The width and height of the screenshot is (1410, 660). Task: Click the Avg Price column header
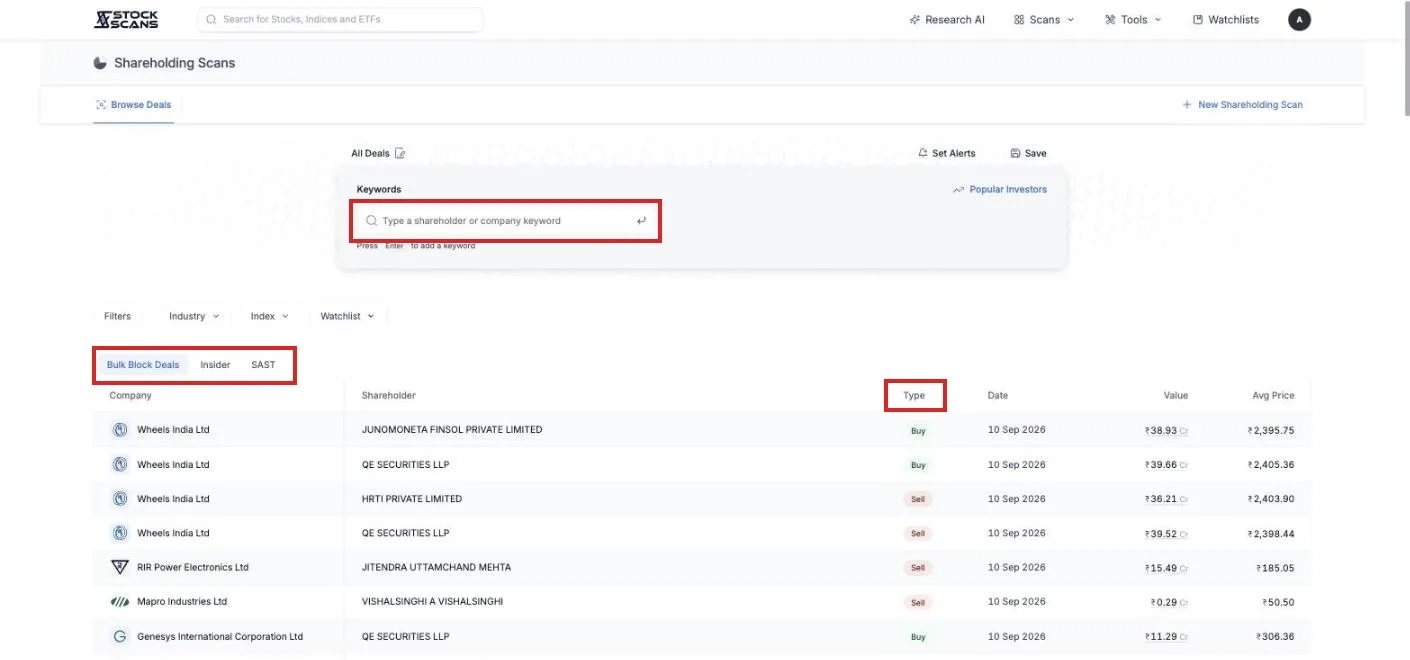(x=1273, y=396)
